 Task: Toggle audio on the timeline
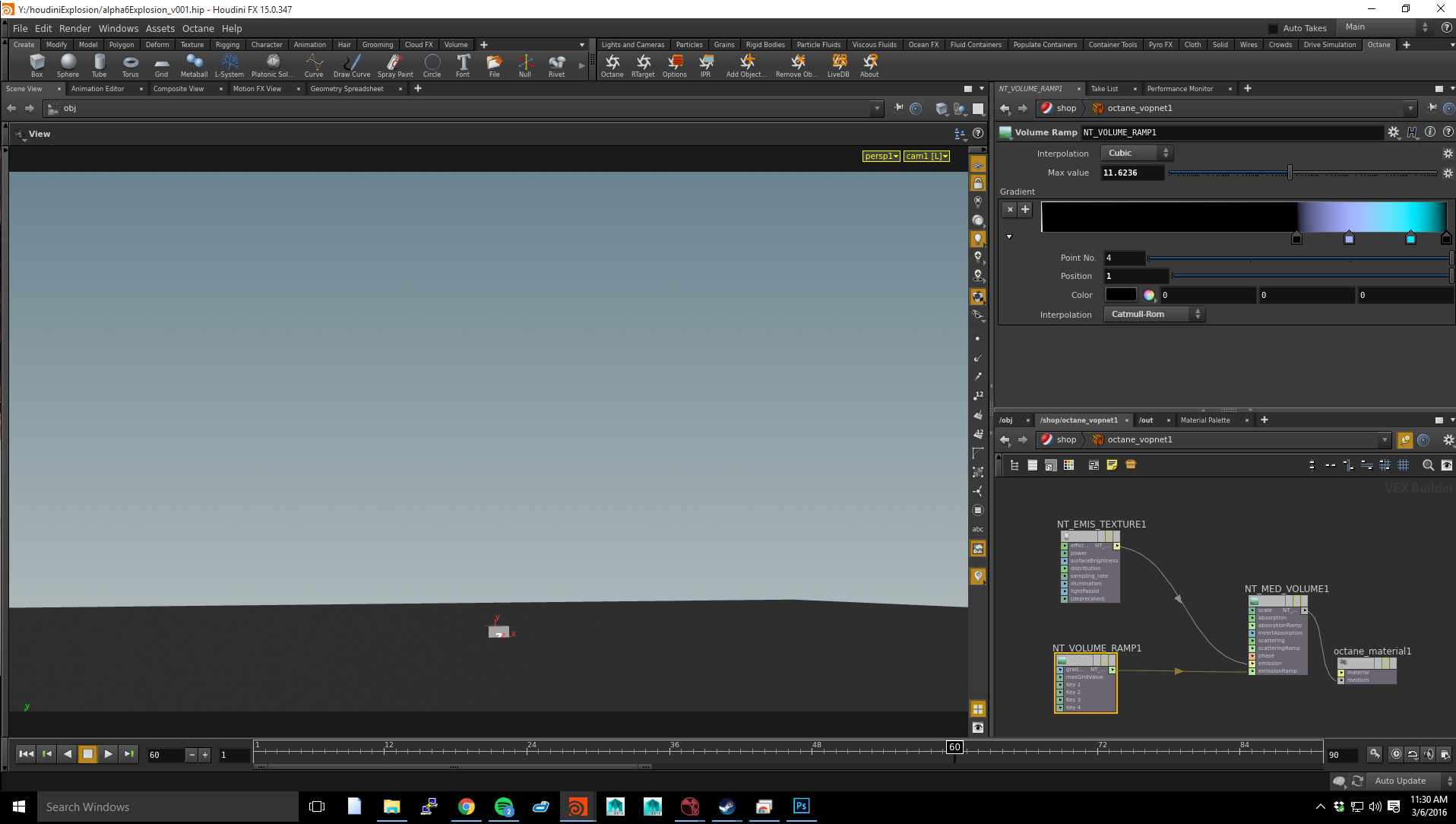coord(1429,755)
